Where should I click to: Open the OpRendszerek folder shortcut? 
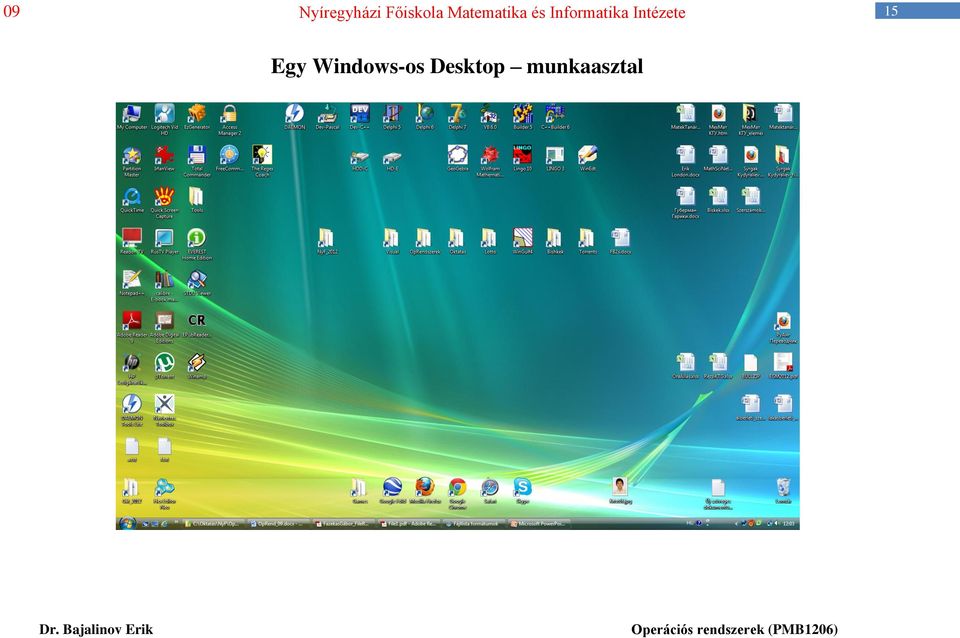424,242
